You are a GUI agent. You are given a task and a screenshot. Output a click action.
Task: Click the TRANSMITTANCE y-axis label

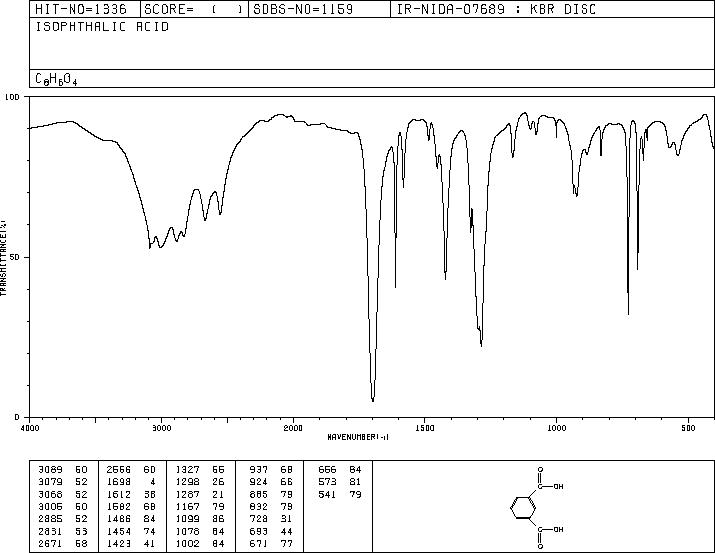[x=3, y=257]
